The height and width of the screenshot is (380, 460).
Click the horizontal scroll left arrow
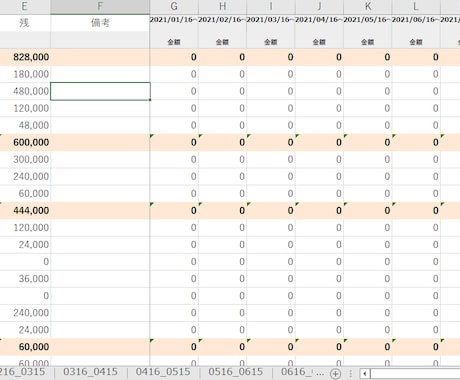(x=365, y=373)
